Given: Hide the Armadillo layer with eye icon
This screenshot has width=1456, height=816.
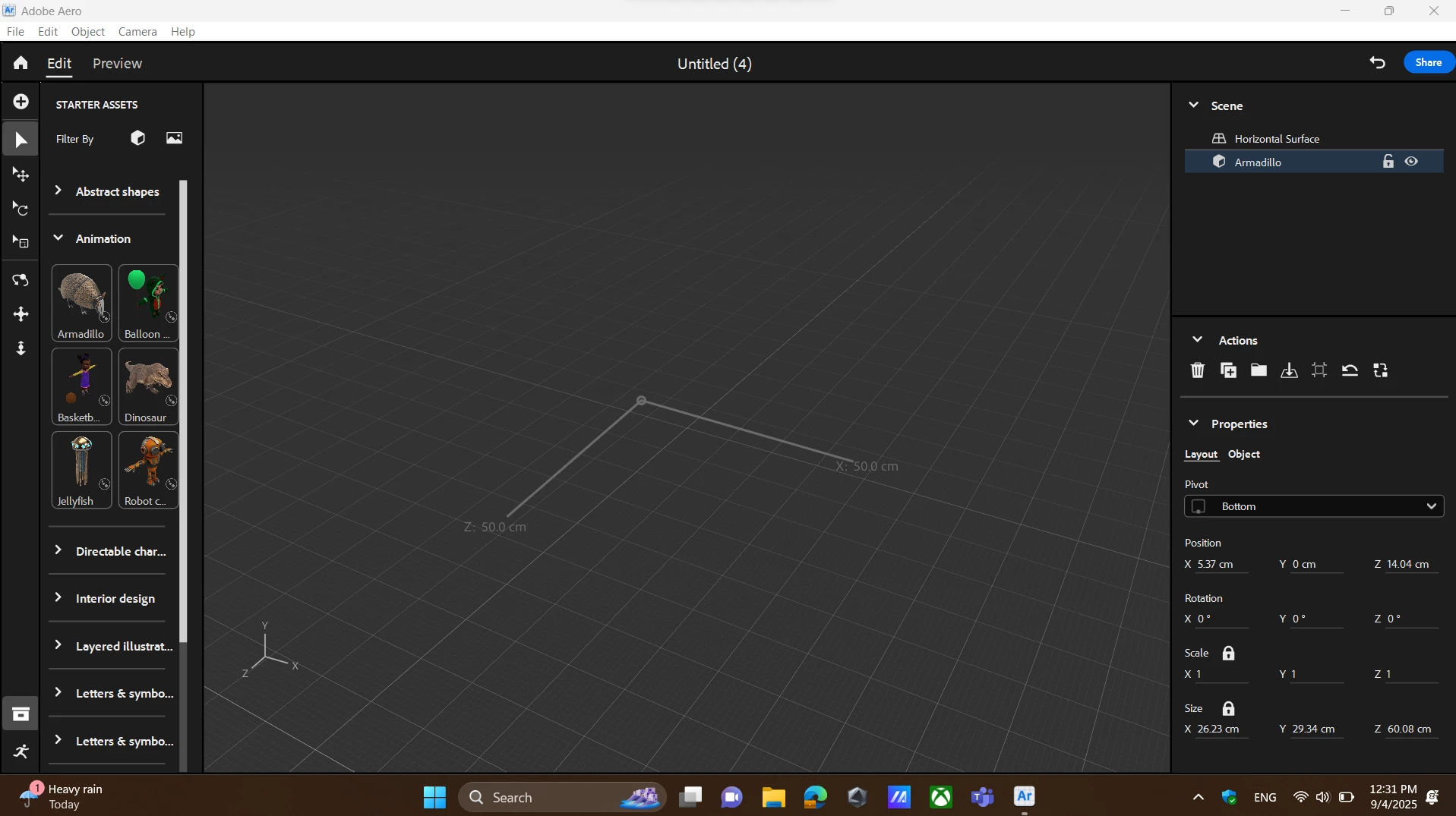Looking at the screenshot, I should pyautogui.click(x=1411, y=161).
